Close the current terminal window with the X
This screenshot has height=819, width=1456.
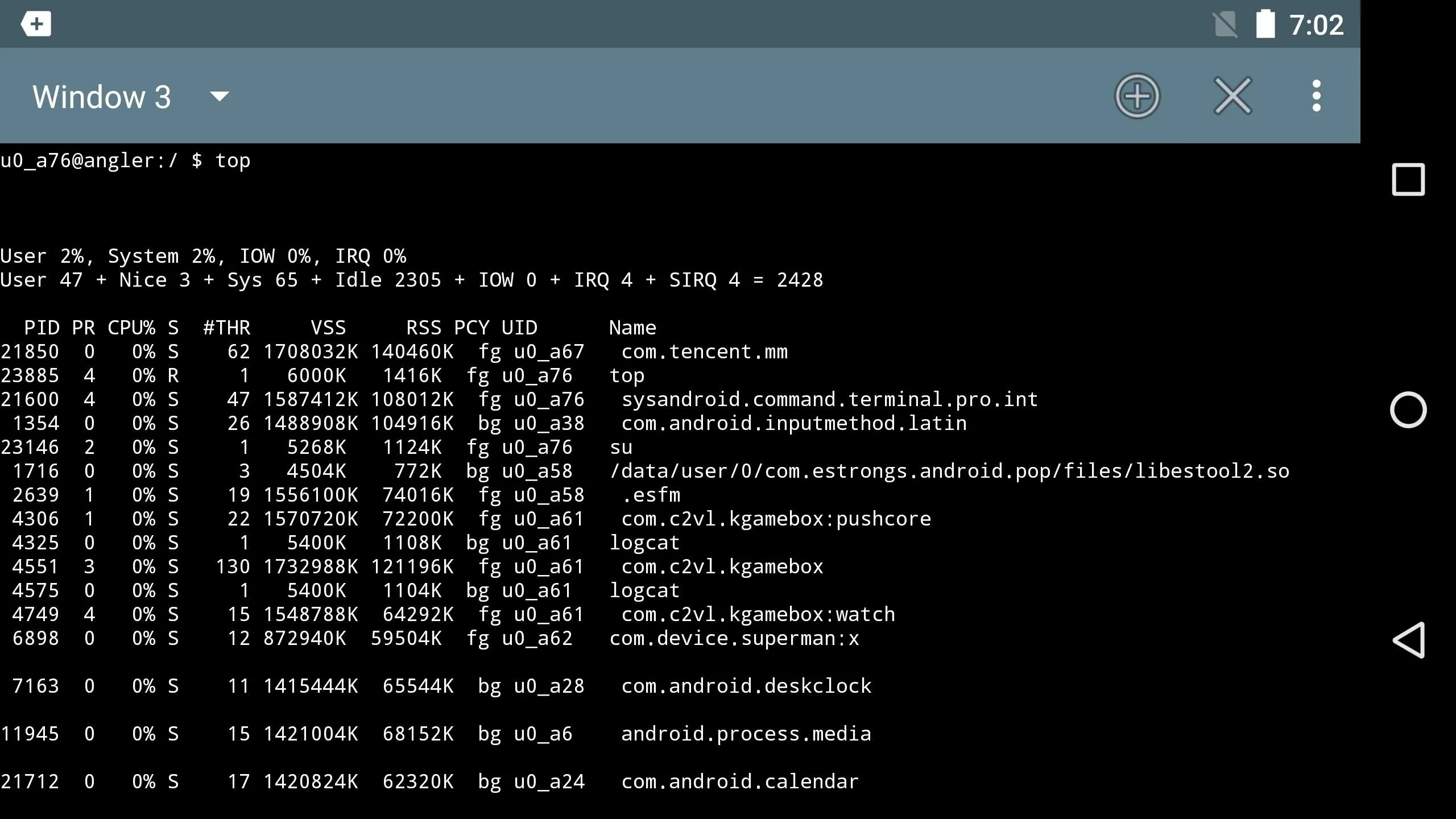point(1232,96)
